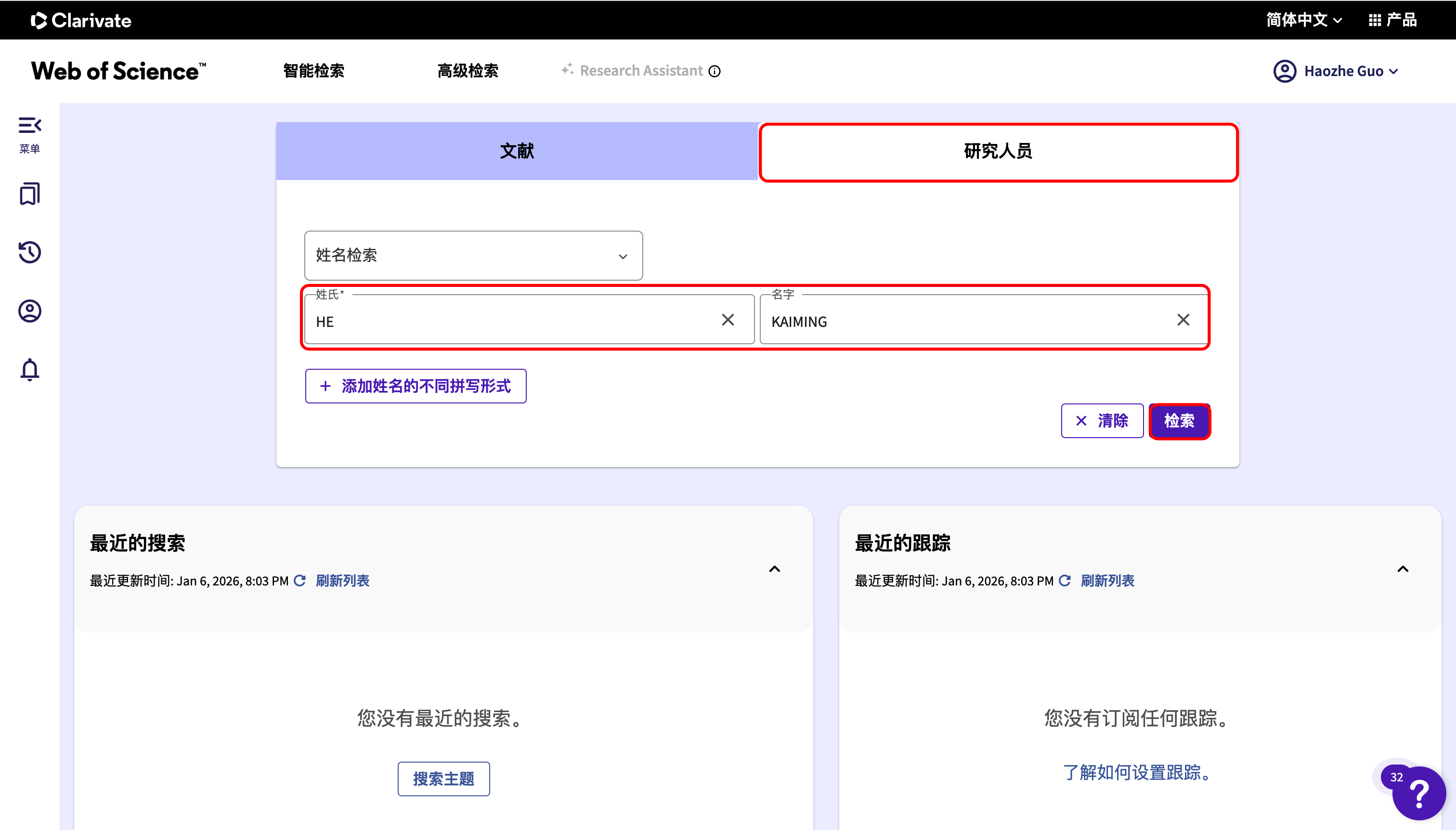Switch to the 文献 tab
The image size is (1456, 830).
[x=517, y=151]
